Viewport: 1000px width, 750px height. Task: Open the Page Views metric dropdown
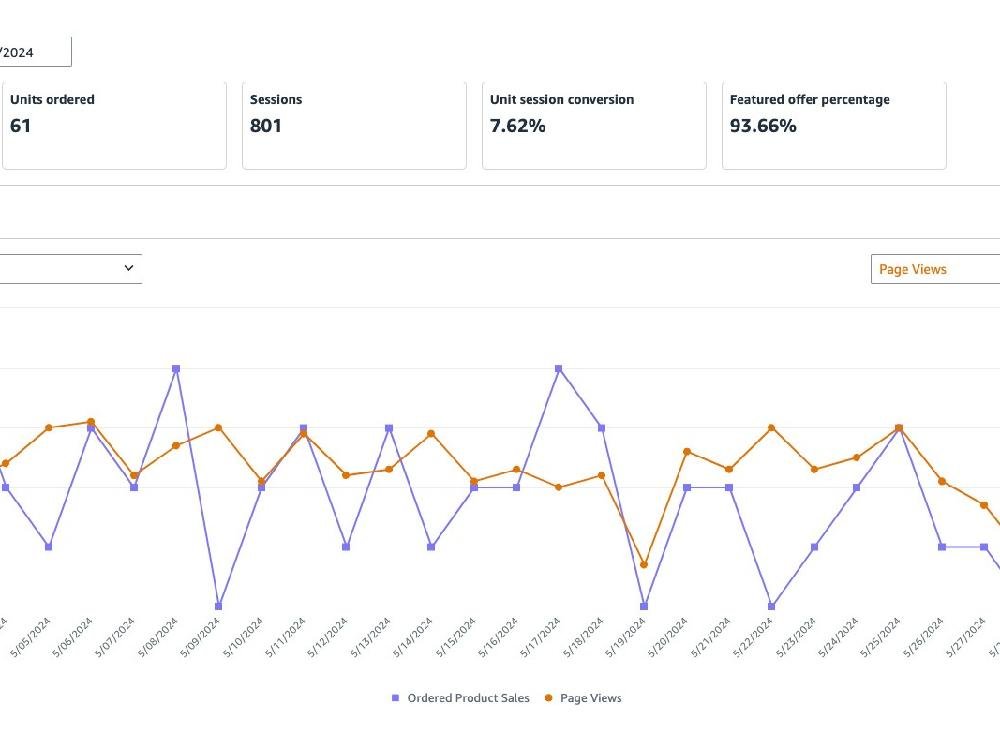pyautogui.click(x=934, y=269)
